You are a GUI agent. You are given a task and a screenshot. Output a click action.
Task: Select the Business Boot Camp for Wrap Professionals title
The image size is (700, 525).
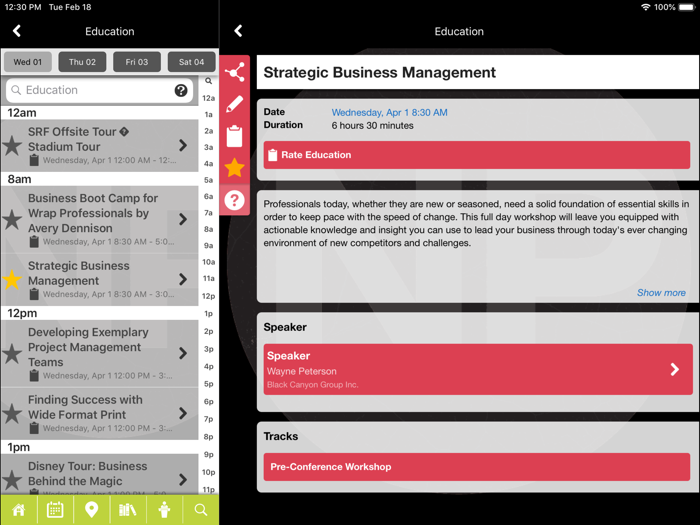coord(93,213)
